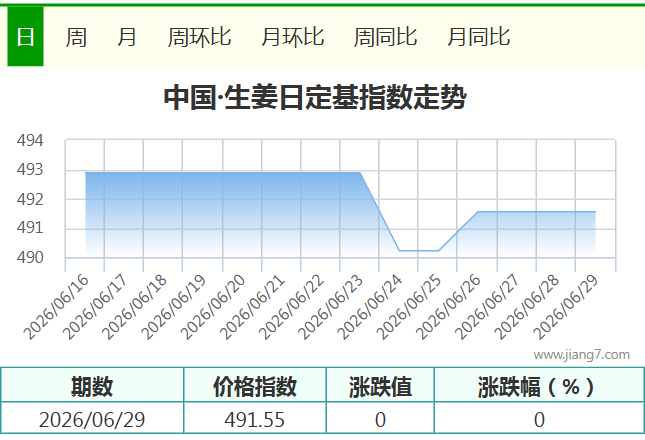
Task: Click the 494 y-axis value
Action: point(30,141)
